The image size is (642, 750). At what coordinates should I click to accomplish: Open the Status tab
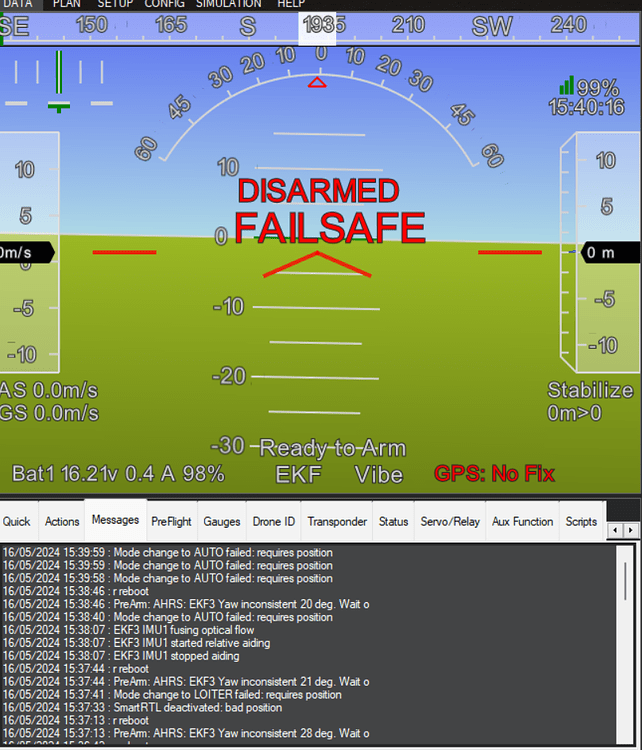(x=393, y=521)
